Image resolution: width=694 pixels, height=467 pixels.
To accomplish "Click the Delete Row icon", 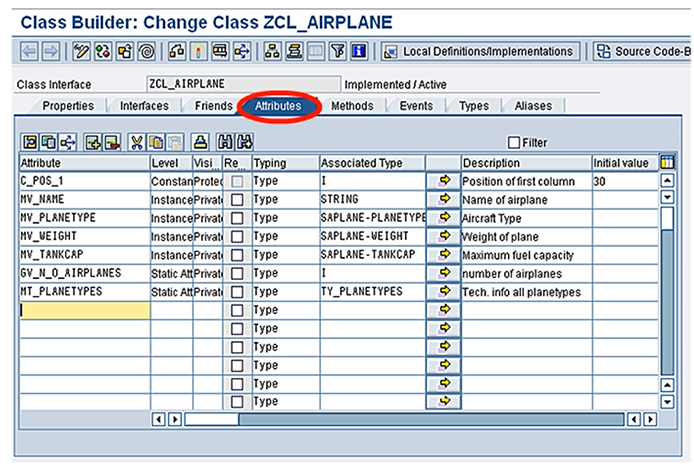I will [x=111, y=143].
